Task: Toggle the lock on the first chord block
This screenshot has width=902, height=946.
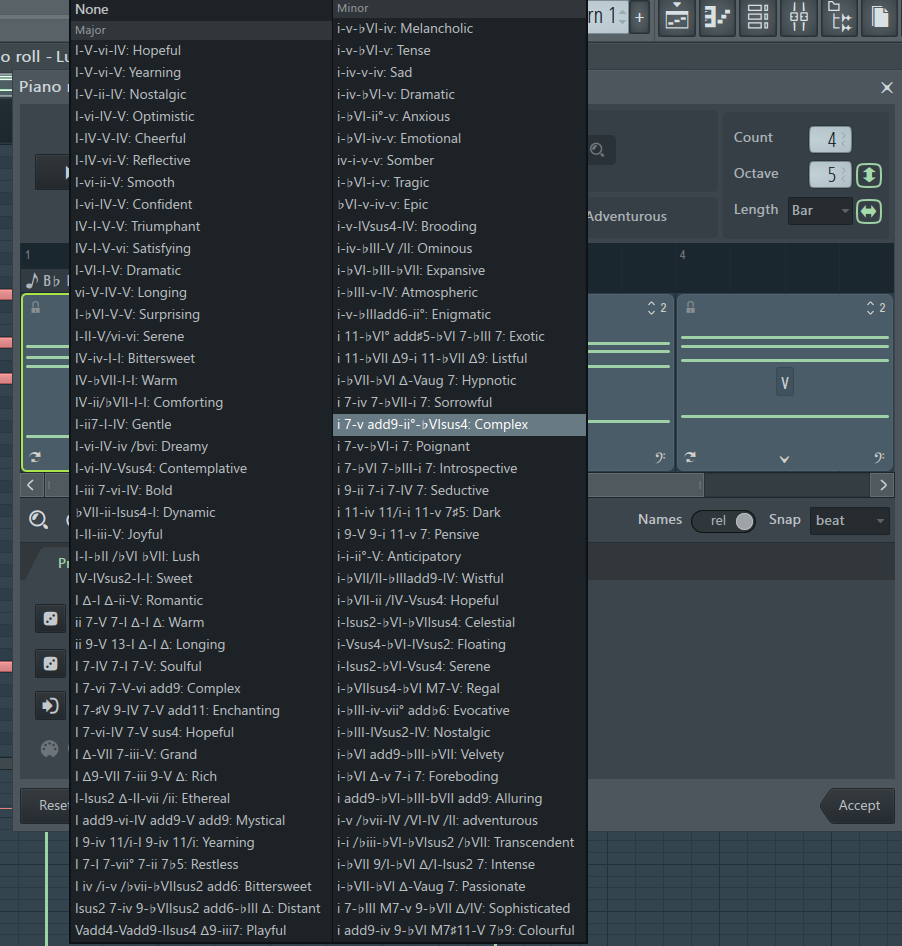Action: [36, 307]
